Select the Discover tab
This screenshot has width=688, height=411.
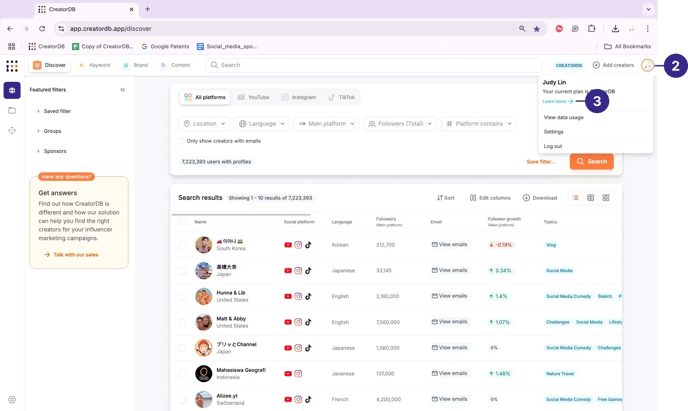(x=50, y=65)
